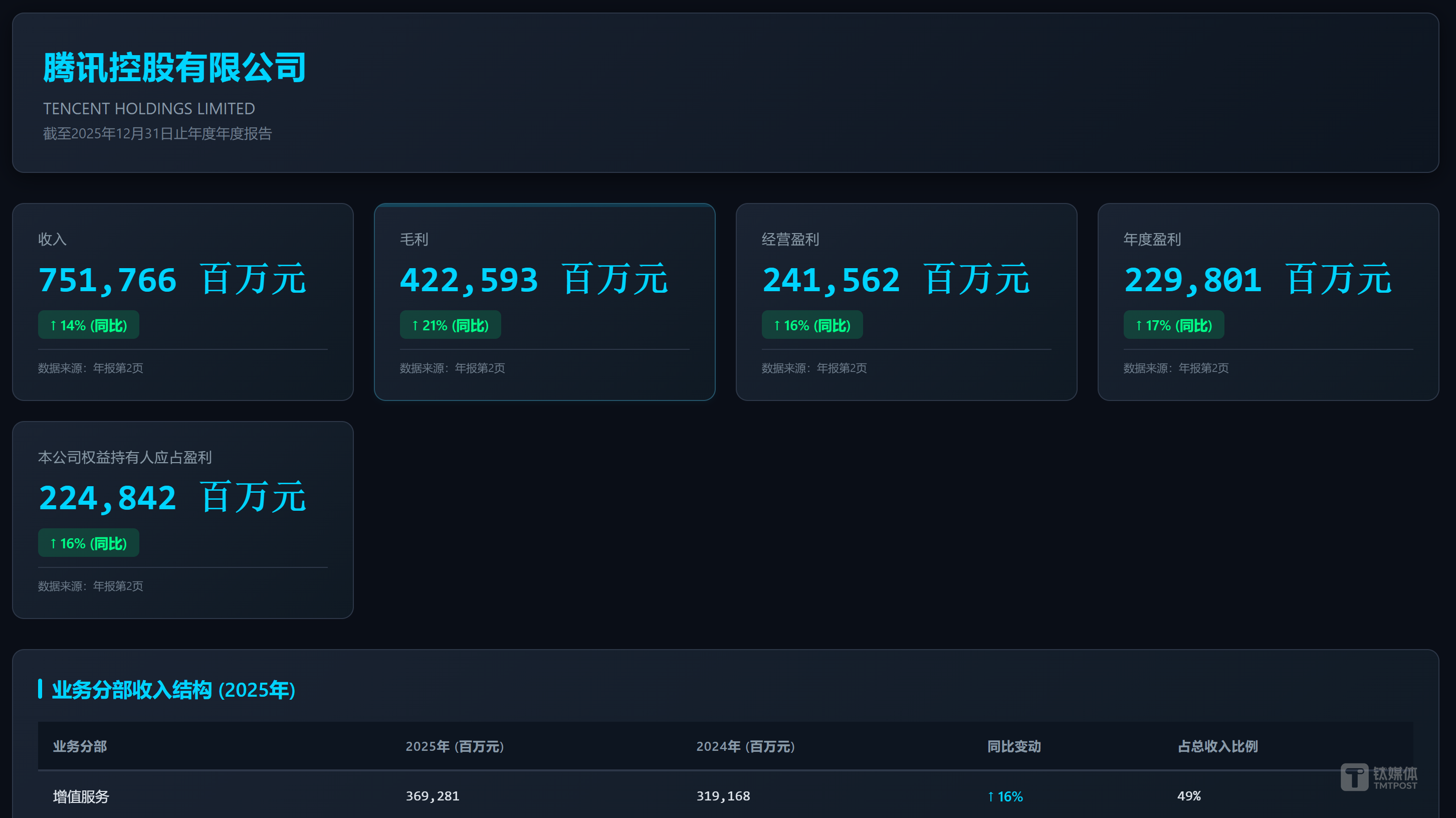Select the 年度盈利 card value 229,801

pos(1192,280)
